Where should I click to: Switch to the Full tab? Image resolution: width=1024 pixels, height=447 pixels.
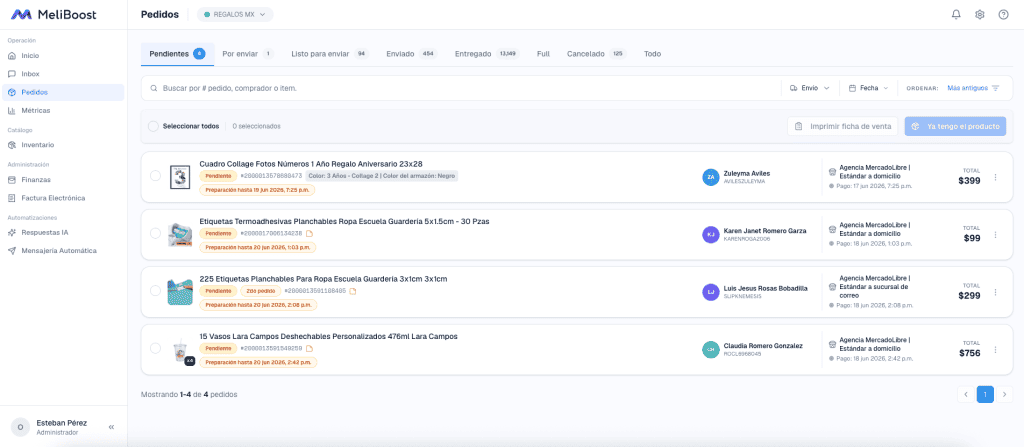point(543,54)
